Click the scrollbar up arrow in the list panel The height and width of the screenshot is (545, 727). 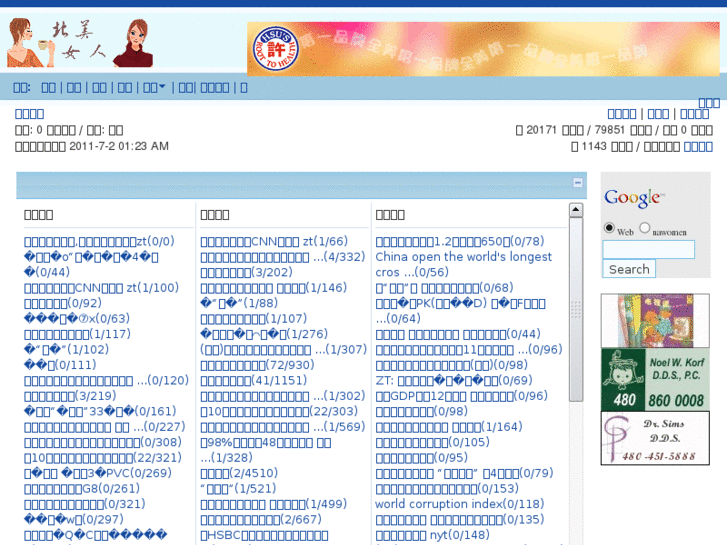(576, 210)
